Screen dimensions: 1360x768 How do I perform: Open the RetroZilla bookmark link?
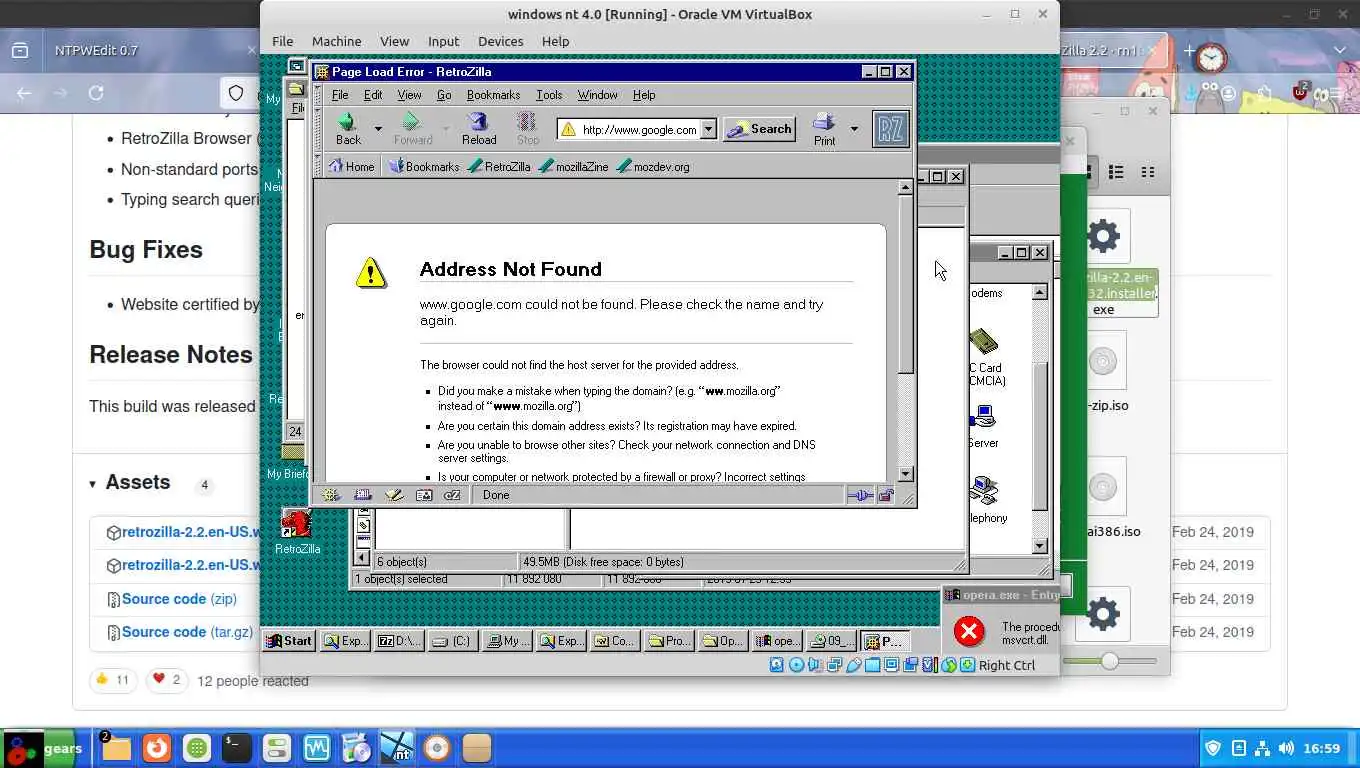click(x=499, y=167)
